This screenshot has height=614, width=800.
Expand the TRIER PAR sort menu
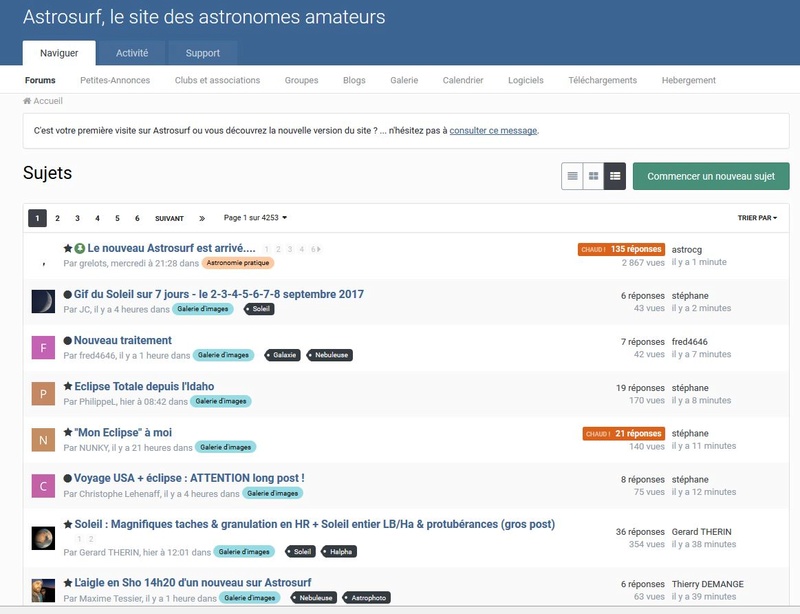pos(757,218)
